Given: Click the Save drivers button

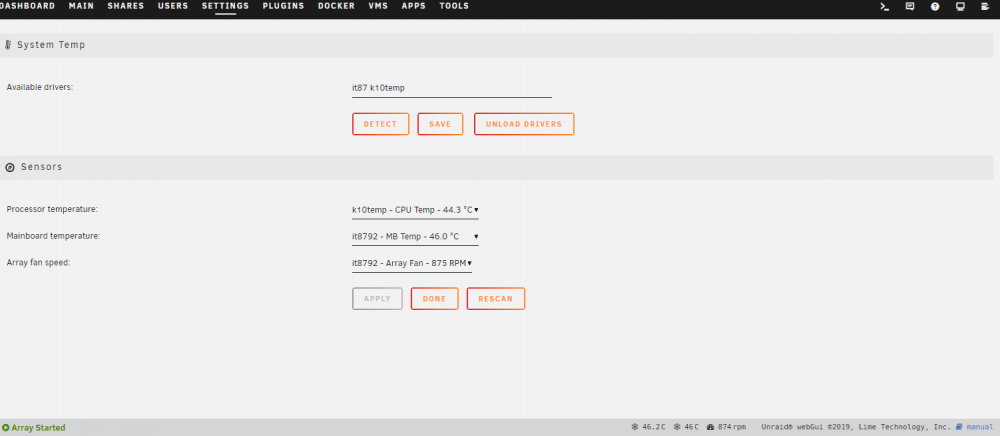Looking at the screenshot, I should pos(440,124).
